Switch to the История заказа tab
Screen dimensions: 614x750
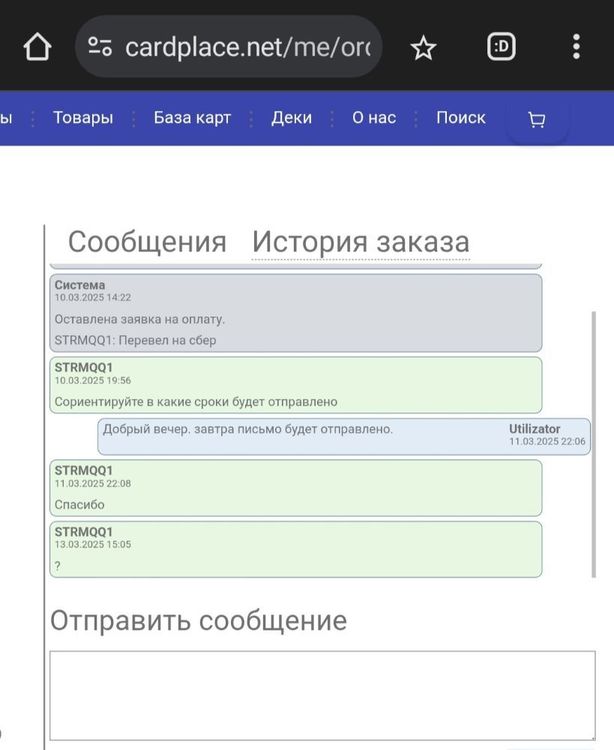click(360, 242)
